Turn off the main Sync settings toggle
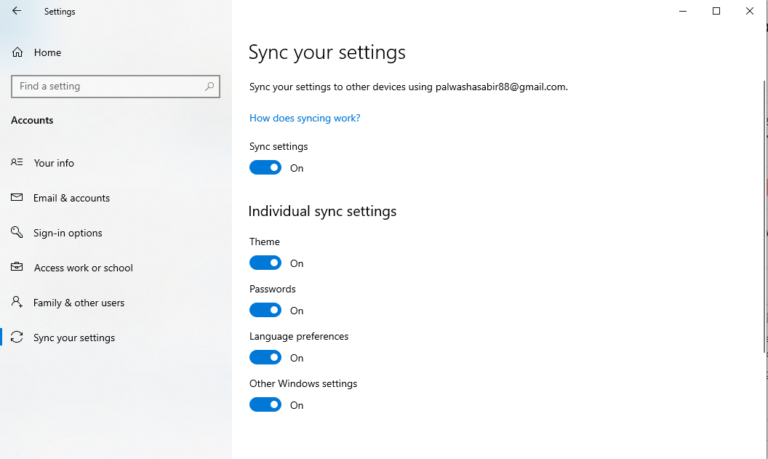The image size is (768, 459). (265, 168)
